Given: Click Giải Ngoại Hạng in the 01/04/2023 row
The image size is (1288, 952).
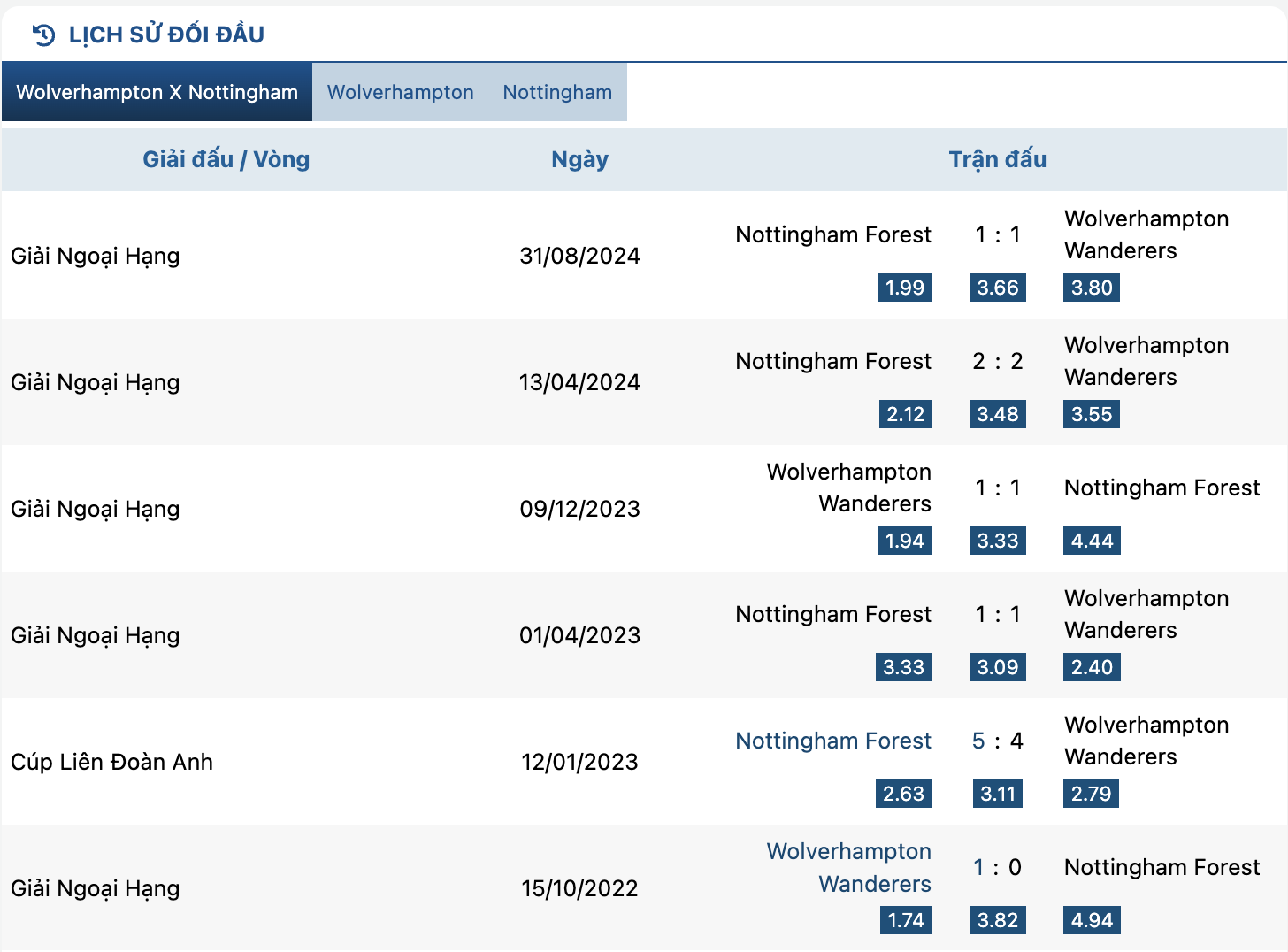Looking at the screenshot, I should coord(96,635).
